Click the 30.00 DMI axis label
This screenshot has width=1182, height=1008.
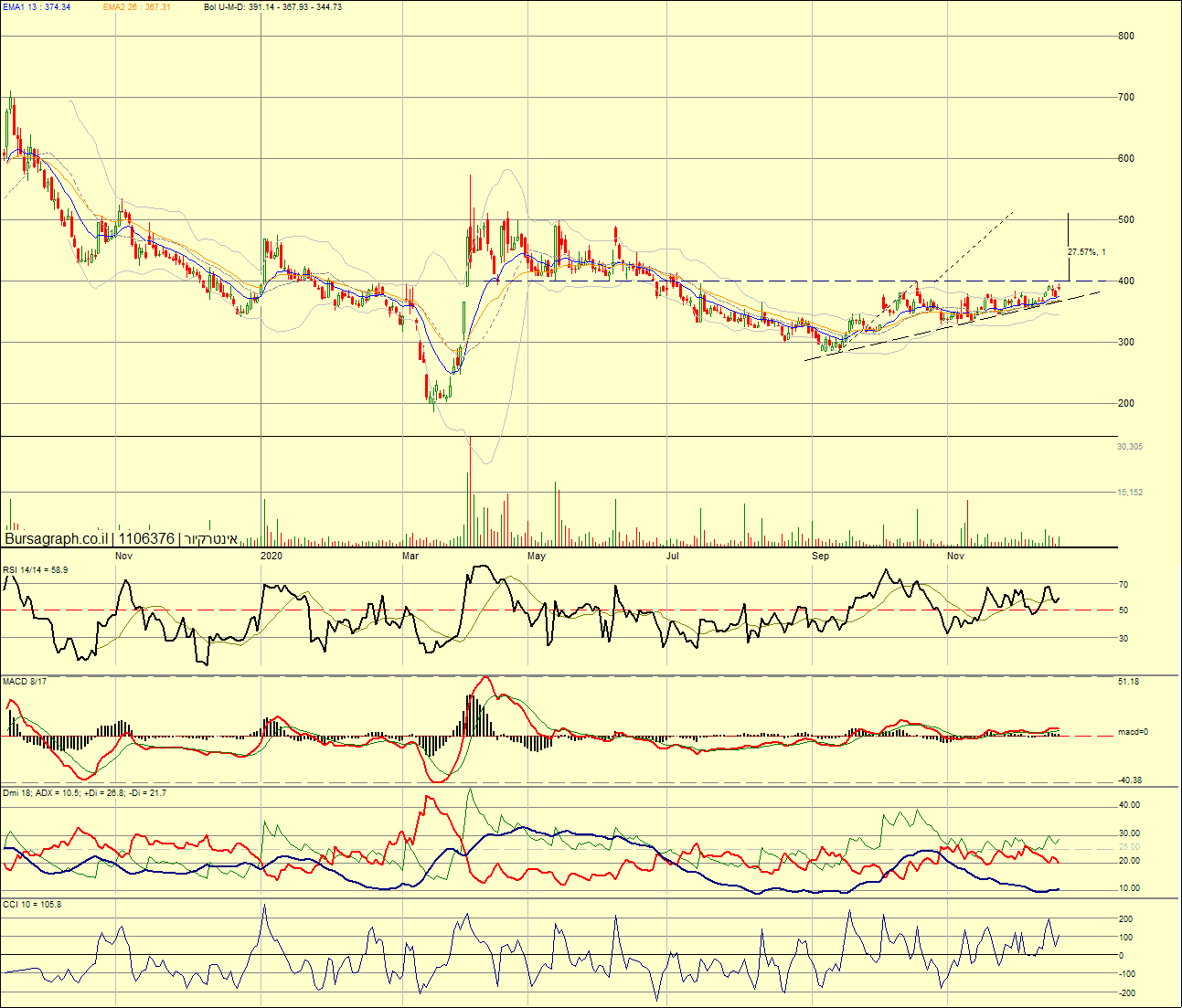coord(1130,833)
